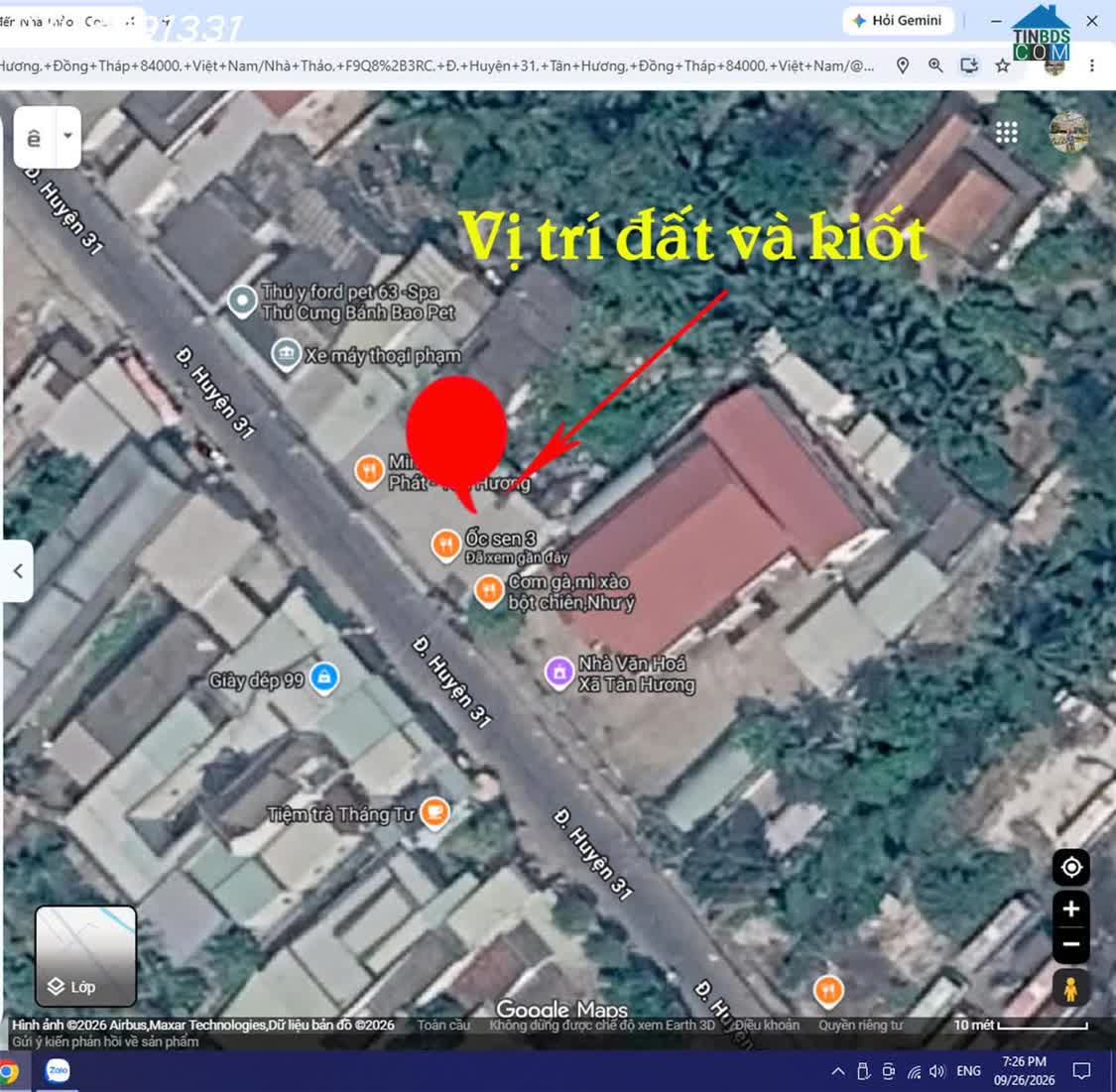Click the Ốc sen 3 label
1116x1092 pixels.
click(500, 539)
